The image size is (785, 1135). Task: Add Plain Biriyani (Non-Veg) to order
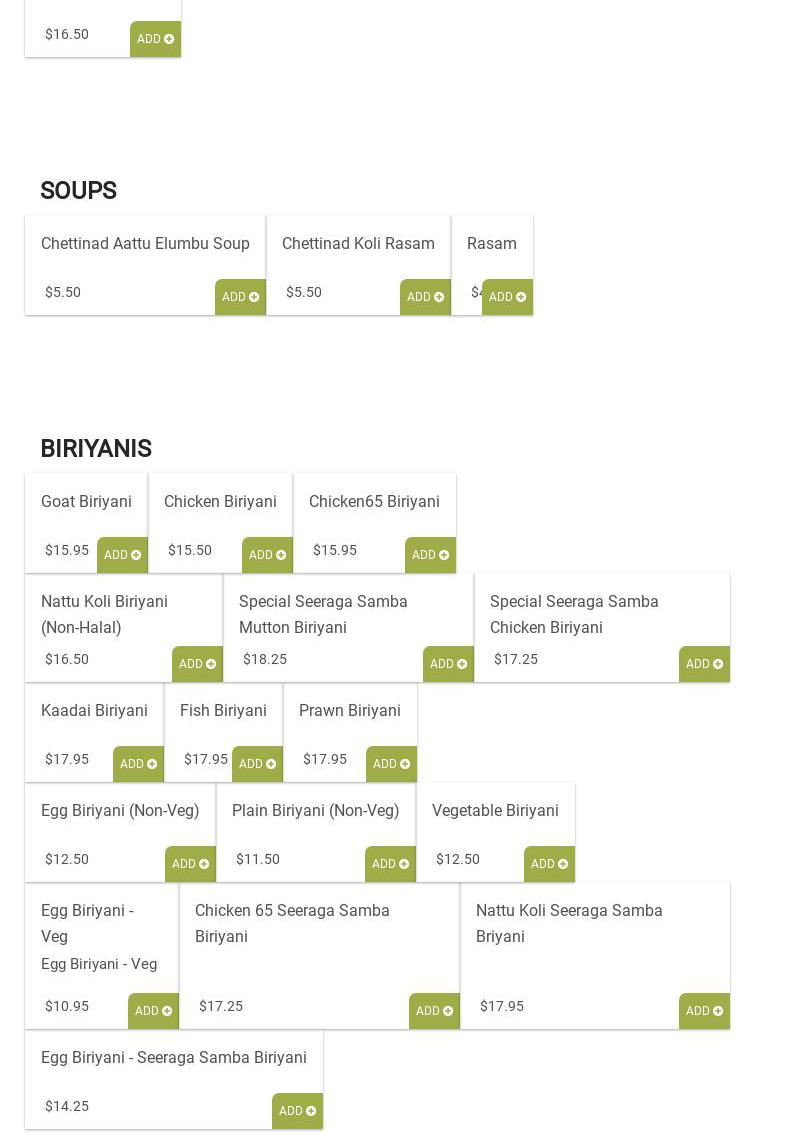coord(390,864)
